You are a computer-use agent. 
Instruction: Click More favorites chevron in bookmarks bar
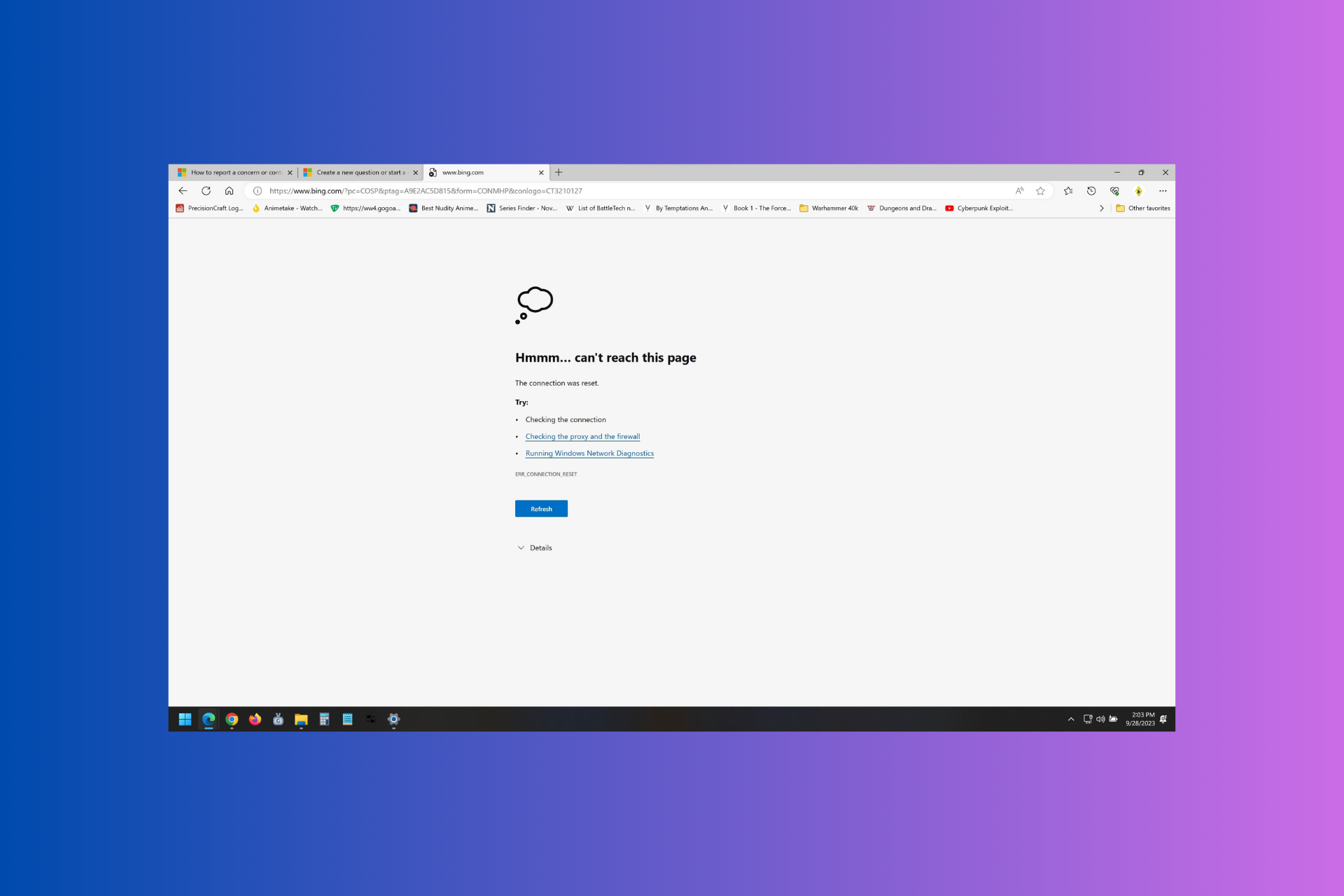[1101, 208]
